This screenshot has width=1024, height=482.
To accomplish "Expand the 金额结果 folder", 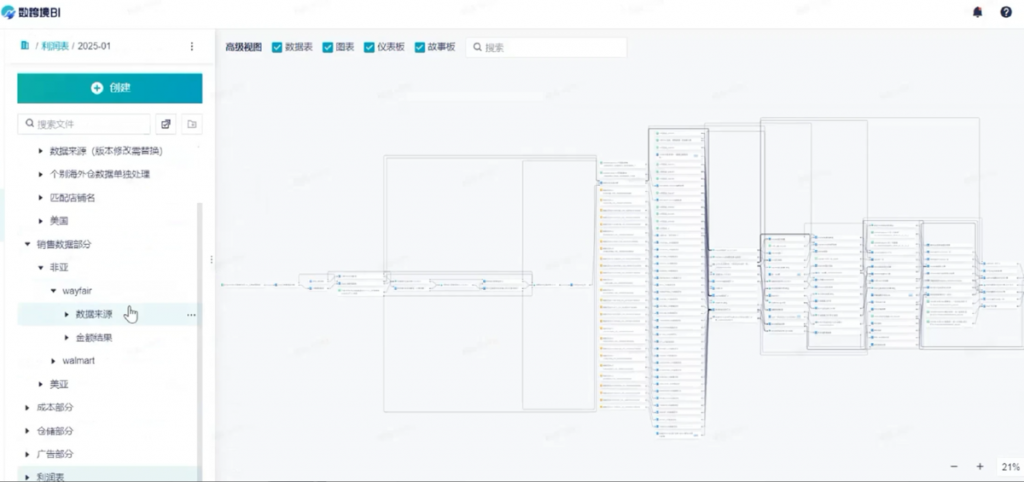I will [67, 338].
